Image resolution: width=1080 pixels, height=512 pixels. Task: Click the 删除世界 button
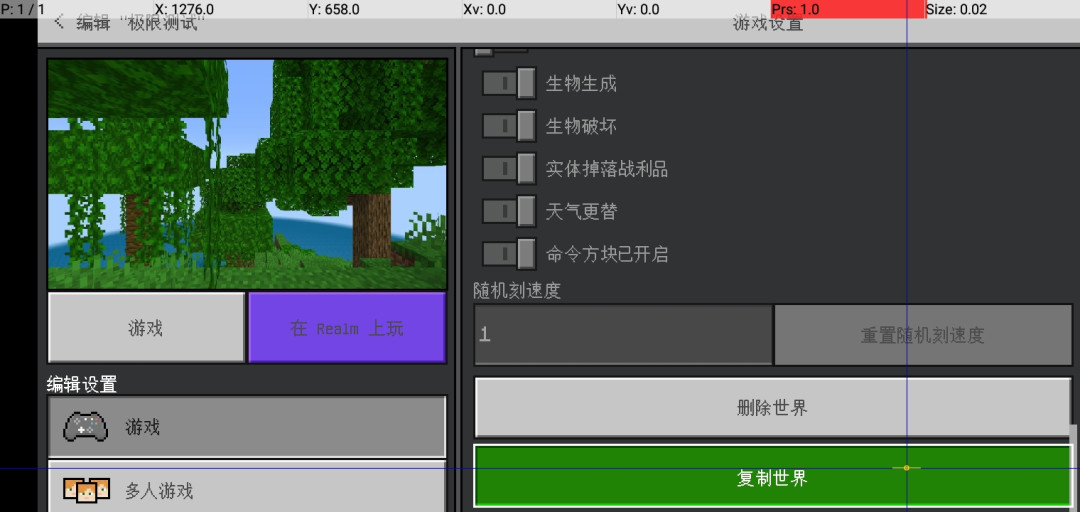point(773,407)
